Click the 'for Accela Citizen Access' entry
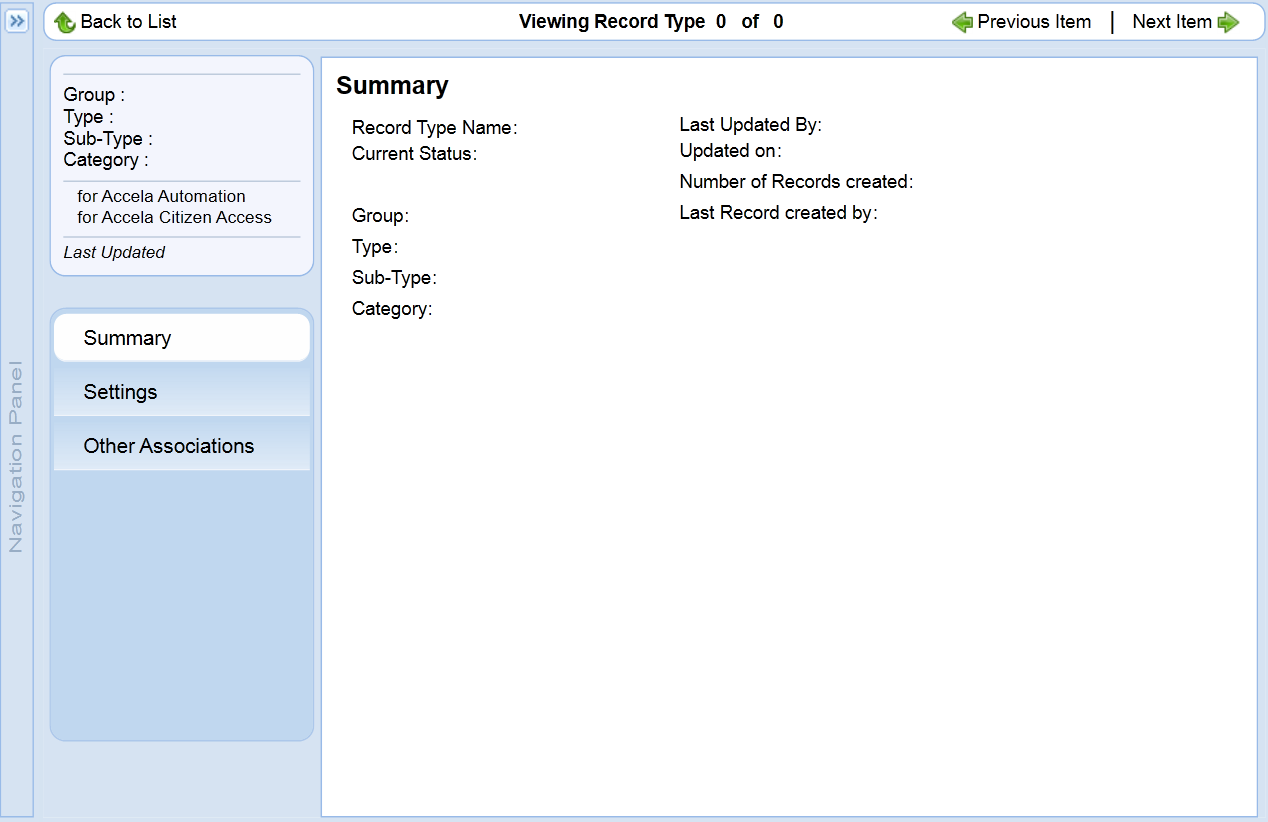 [x=174, y=217]
